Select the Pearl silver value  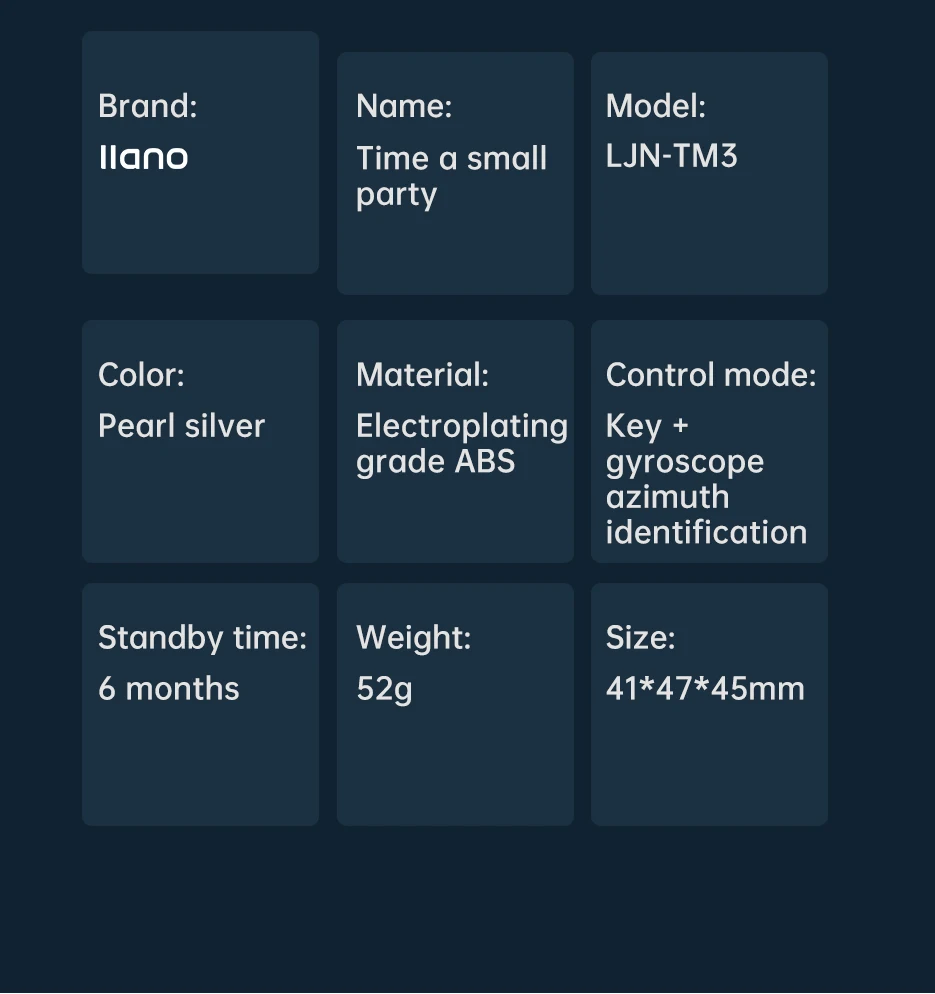pyautogui.click(x=181, y=425)
